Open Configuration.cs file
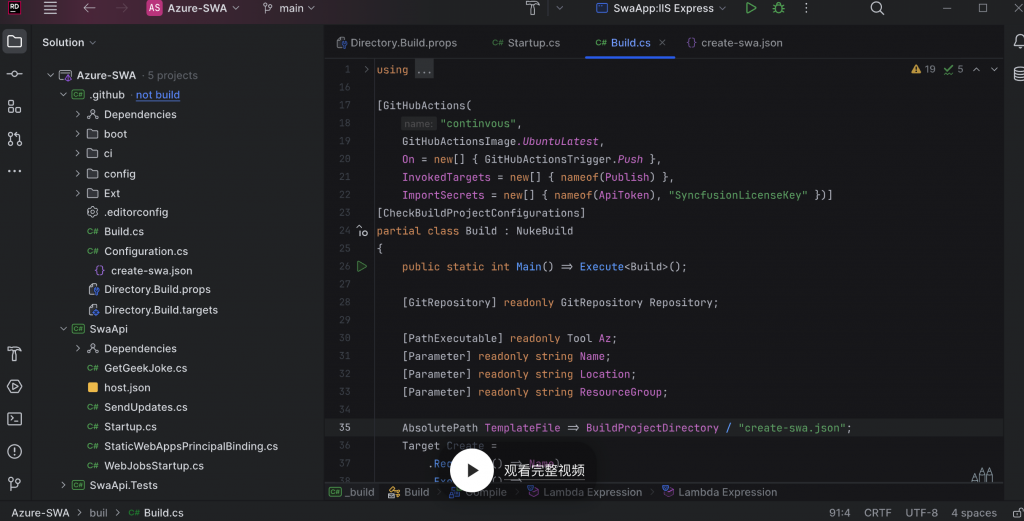 (x=146, y=251)
